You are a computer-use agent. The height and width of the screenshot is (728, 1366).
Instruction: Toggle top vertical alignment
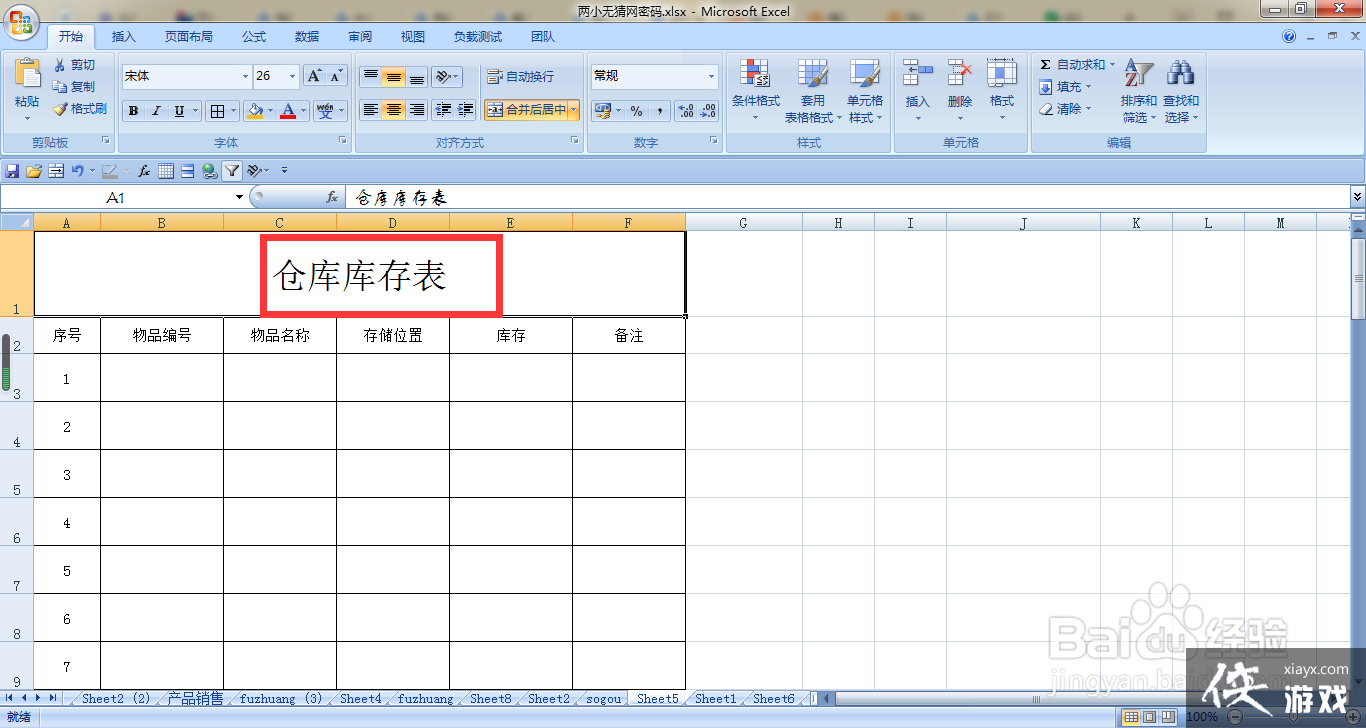click(x=371, y=76)
